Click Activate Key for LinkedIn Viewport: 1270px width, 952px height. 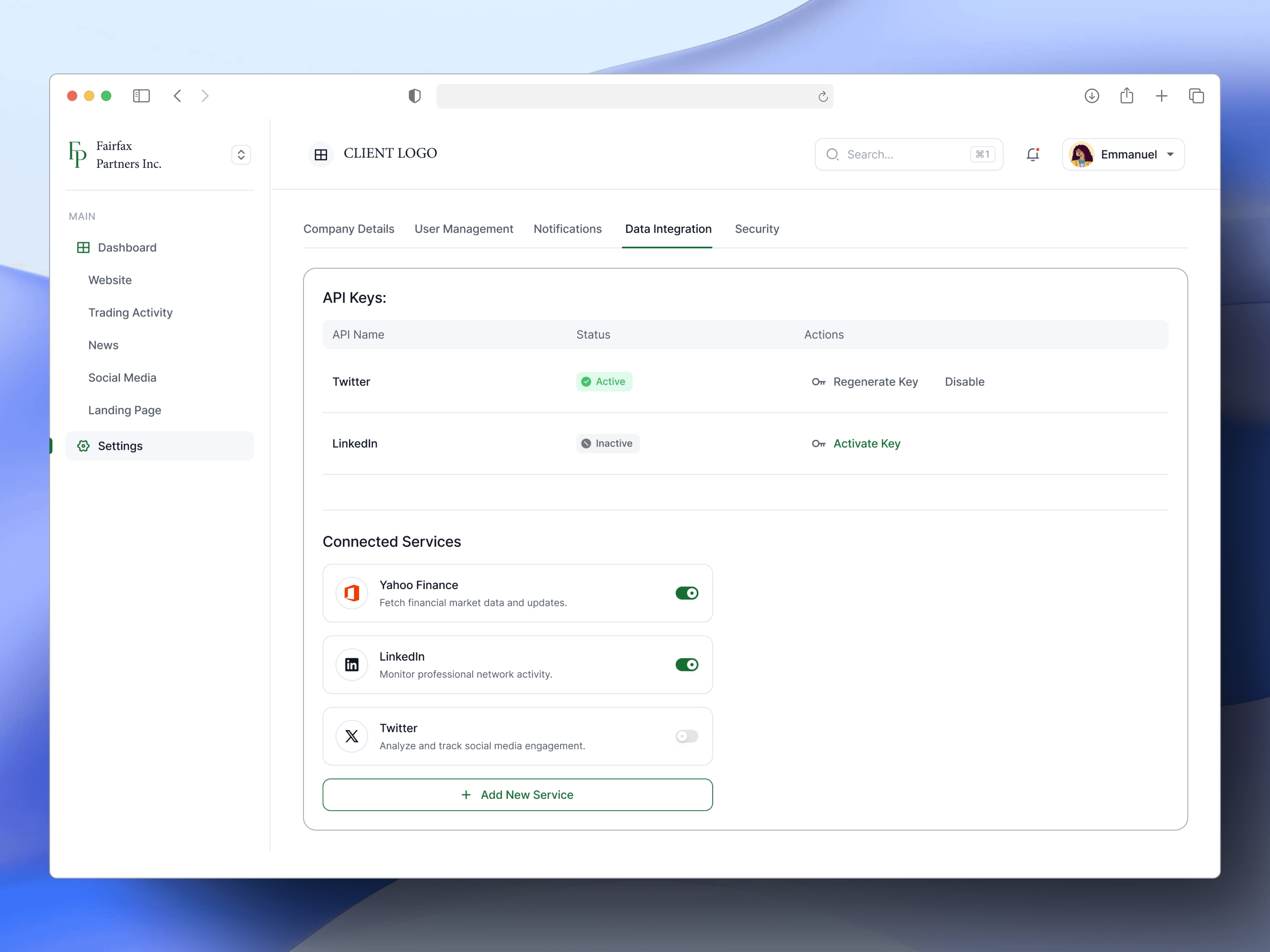[x=867, y=444]
